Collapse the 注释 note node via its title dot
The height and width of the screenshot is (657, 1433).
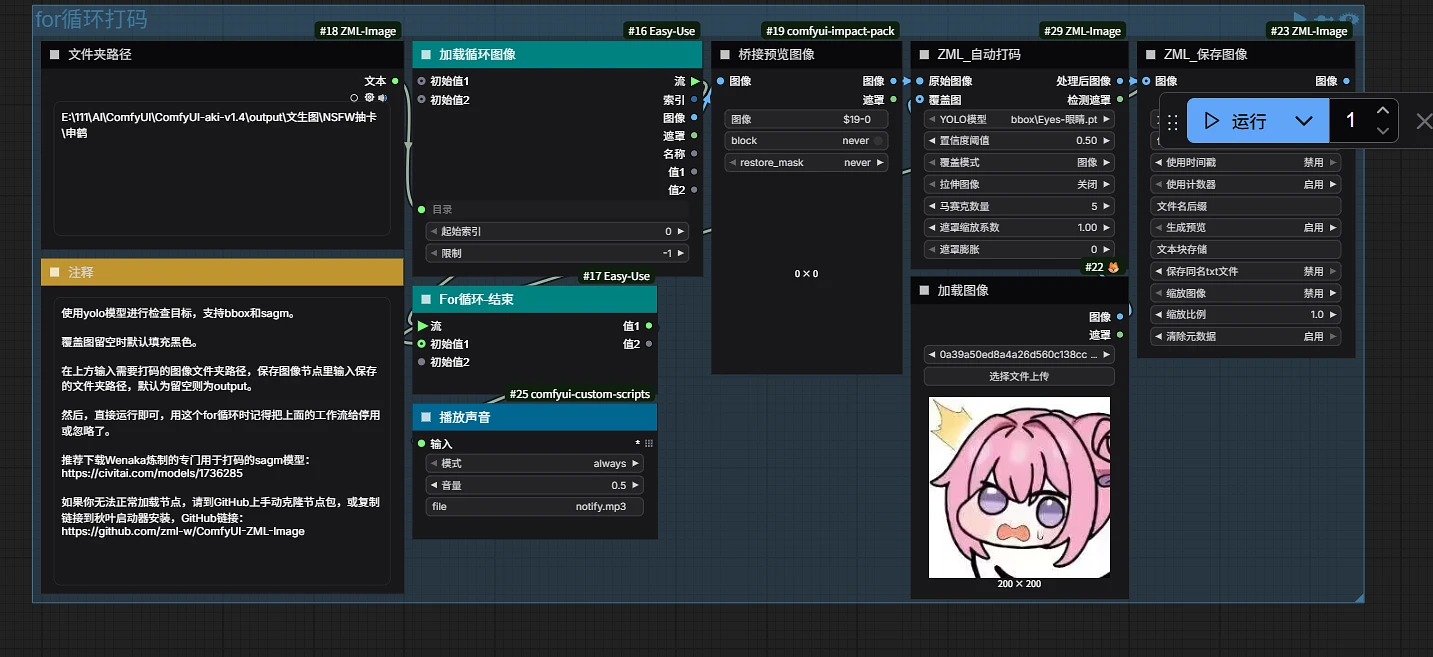[55, 272]
